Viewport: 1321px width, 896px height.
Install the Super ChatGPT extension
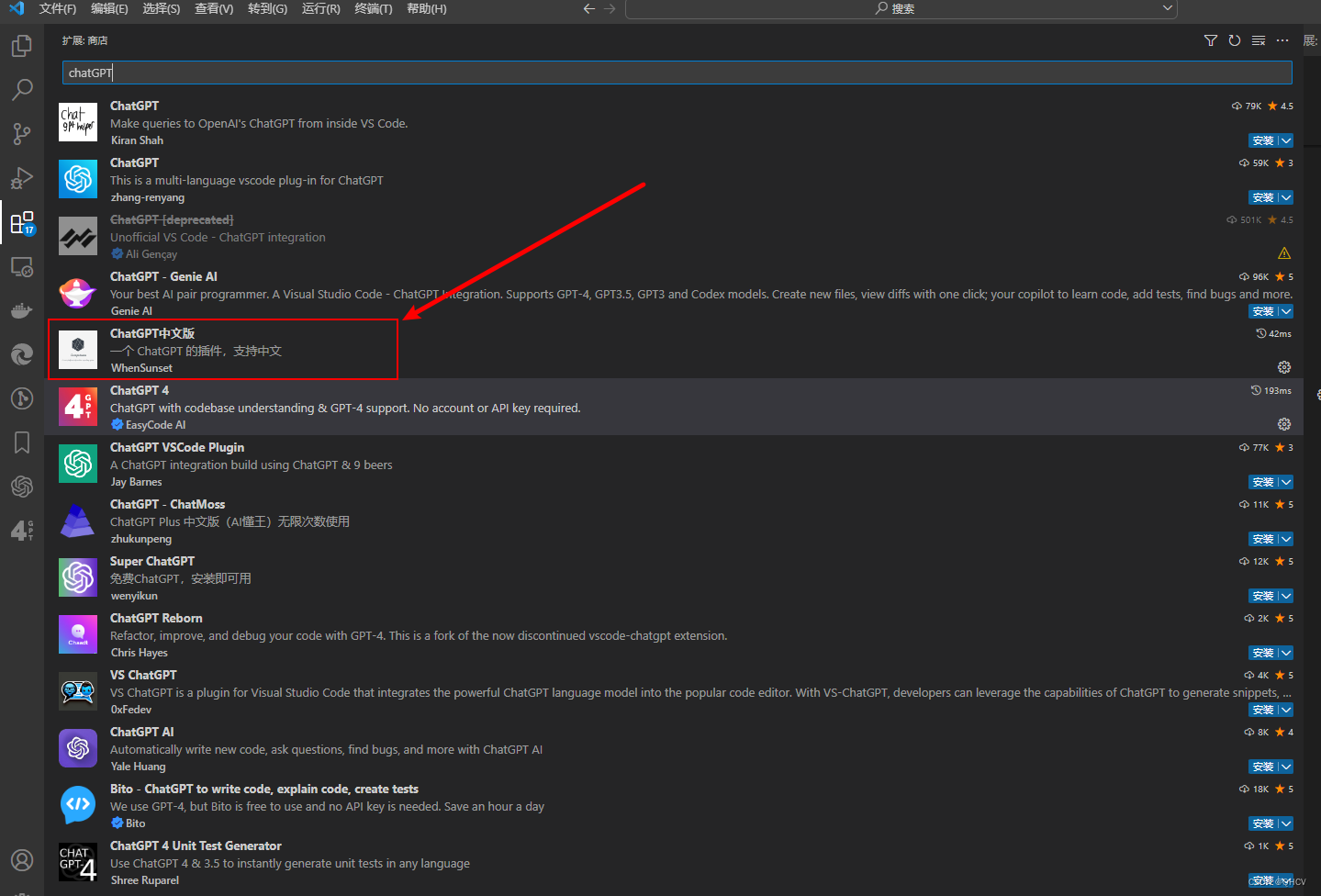(x=1263, y=596)
